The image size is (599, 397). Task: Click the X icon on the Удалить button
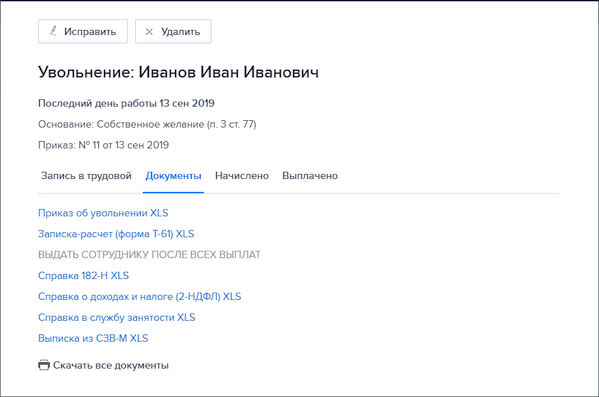(149, 32)
